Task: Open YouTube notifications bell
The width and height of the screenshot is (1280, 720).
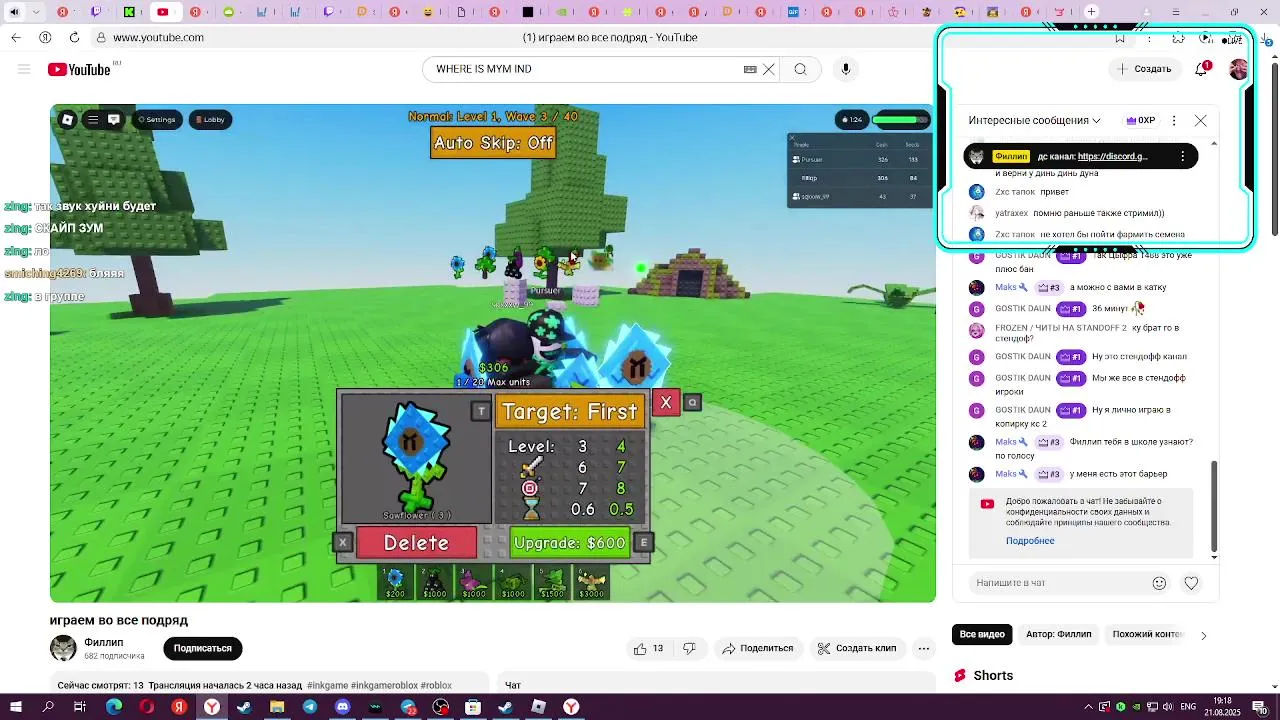Action: click(x=1202, y=69)
